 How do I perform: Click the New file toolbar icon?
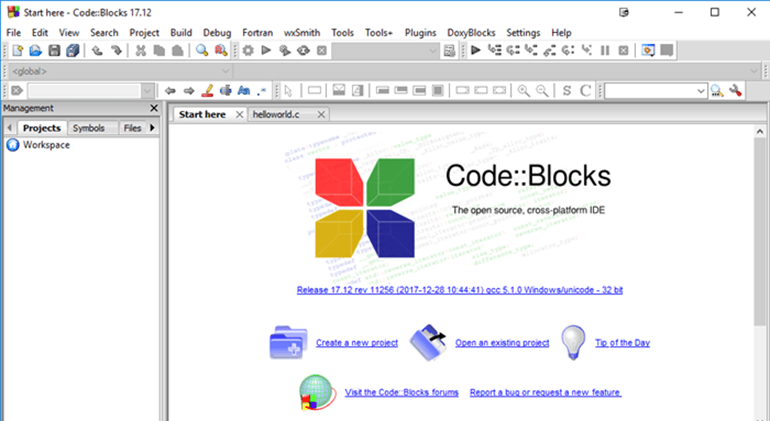click(x=17, y=50)
